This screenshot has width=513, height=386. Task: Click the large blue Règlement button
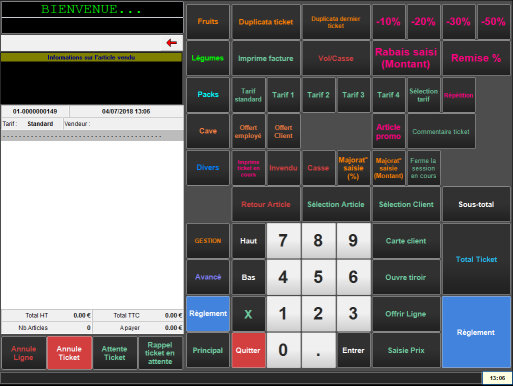[x=476, y=332]
